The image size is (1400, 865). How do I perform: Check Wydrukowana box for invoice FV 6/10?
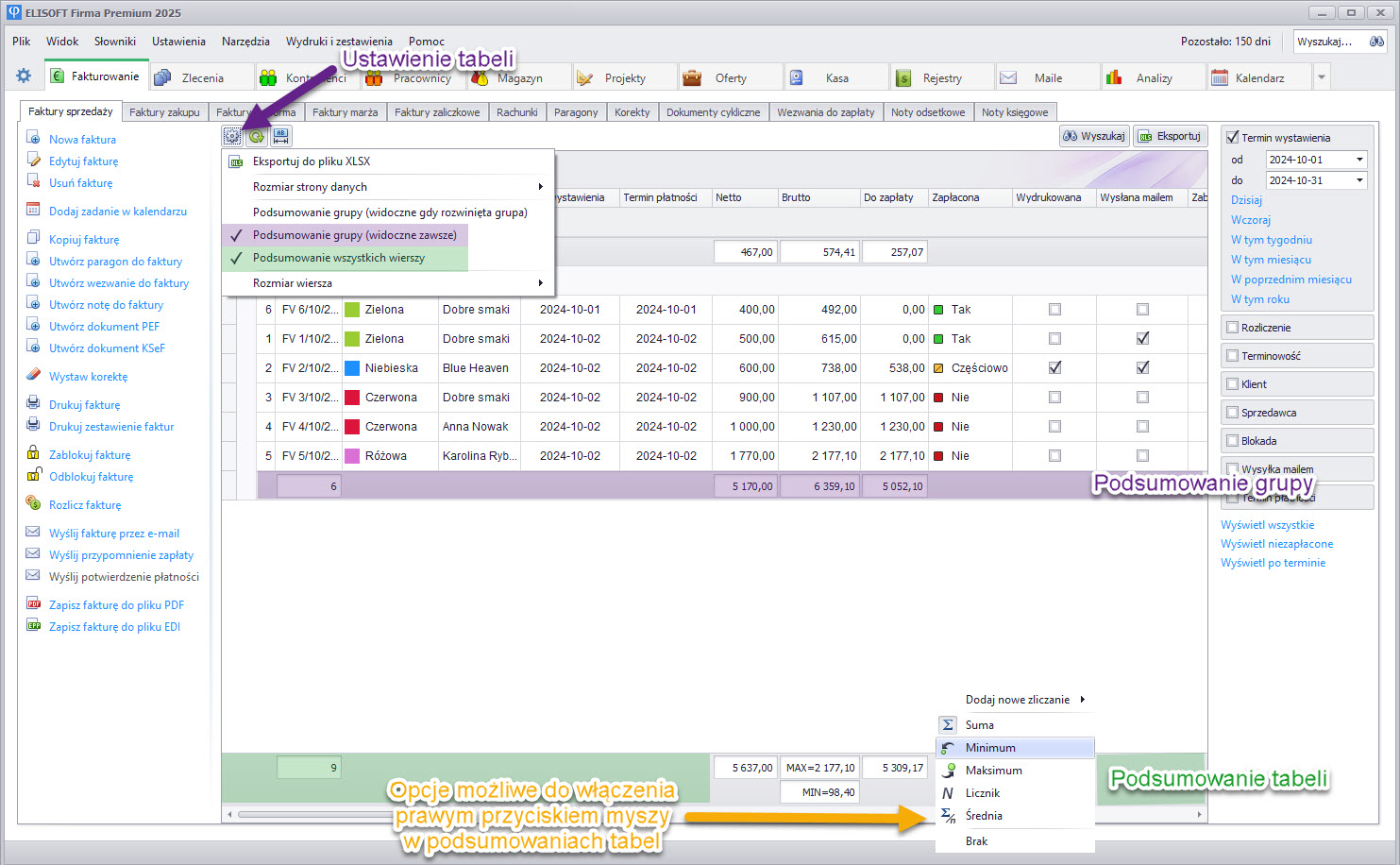pyautogui.click(x=1054, y=310)
